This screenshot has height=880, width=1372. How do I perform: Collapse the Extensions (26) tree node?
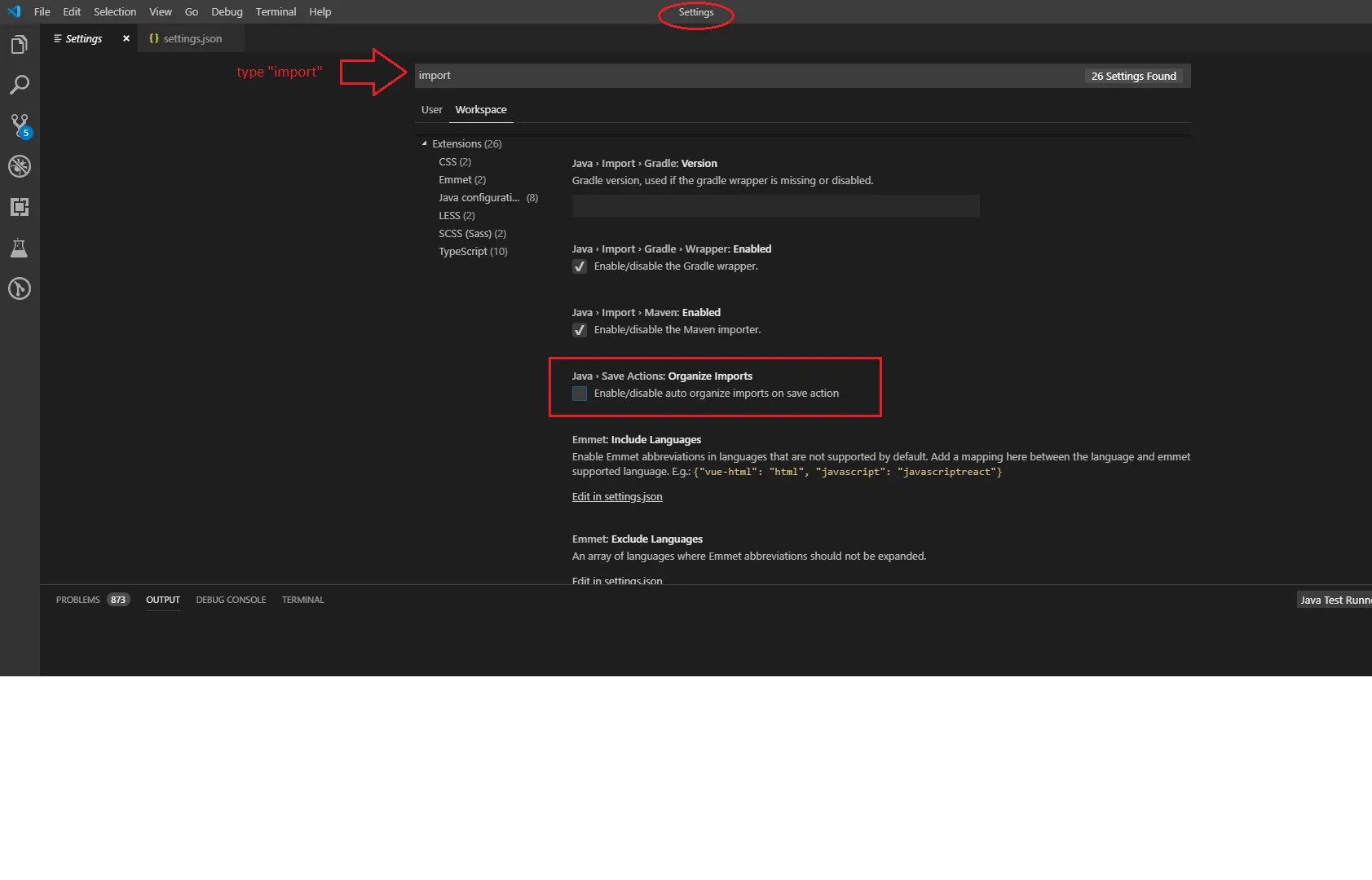425,143
